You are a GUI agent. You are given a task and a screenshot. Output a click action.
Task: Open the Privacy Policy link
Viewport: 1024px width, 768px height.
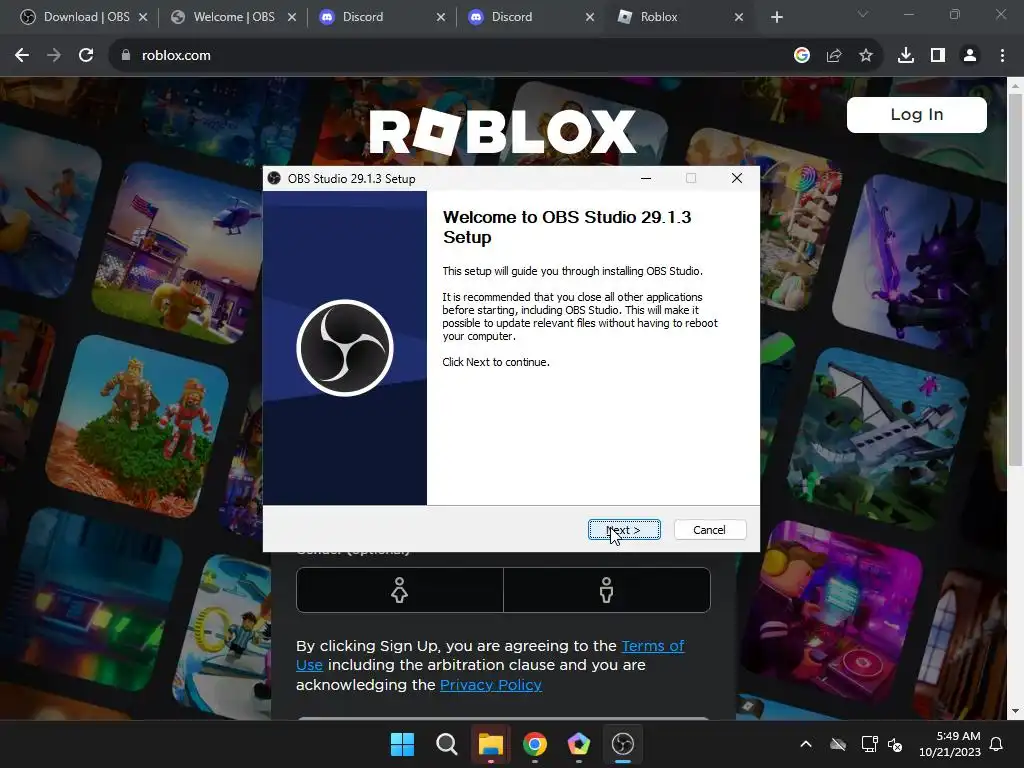tap(490, 684)
